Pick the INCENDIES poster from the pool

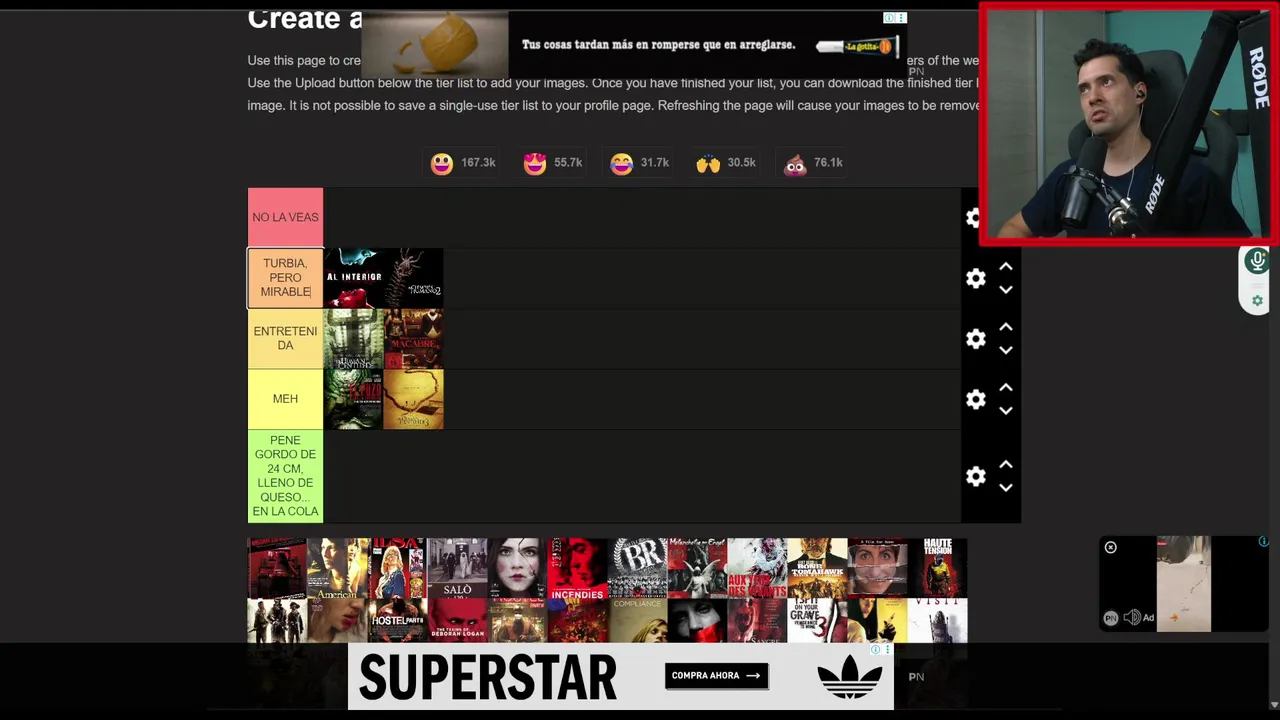point(577,568)
